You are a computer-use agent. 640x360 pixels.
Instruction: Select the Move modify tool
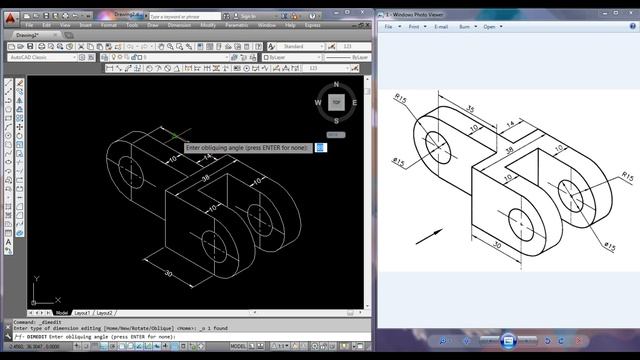pos(20,127)
